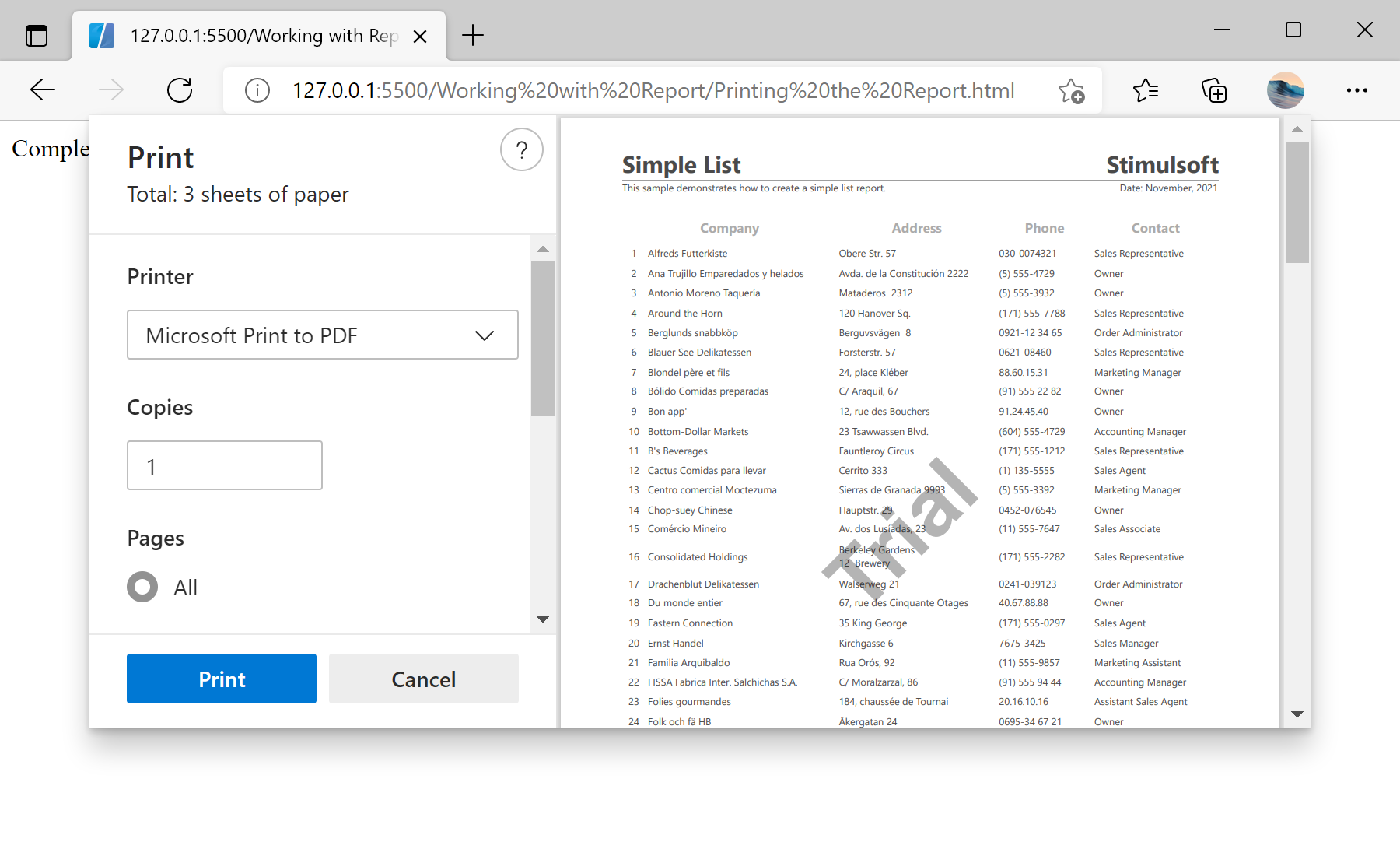Screen dimensions: 1400x856
Task: Select the All pages option
Action: click(x=142, y=587)
